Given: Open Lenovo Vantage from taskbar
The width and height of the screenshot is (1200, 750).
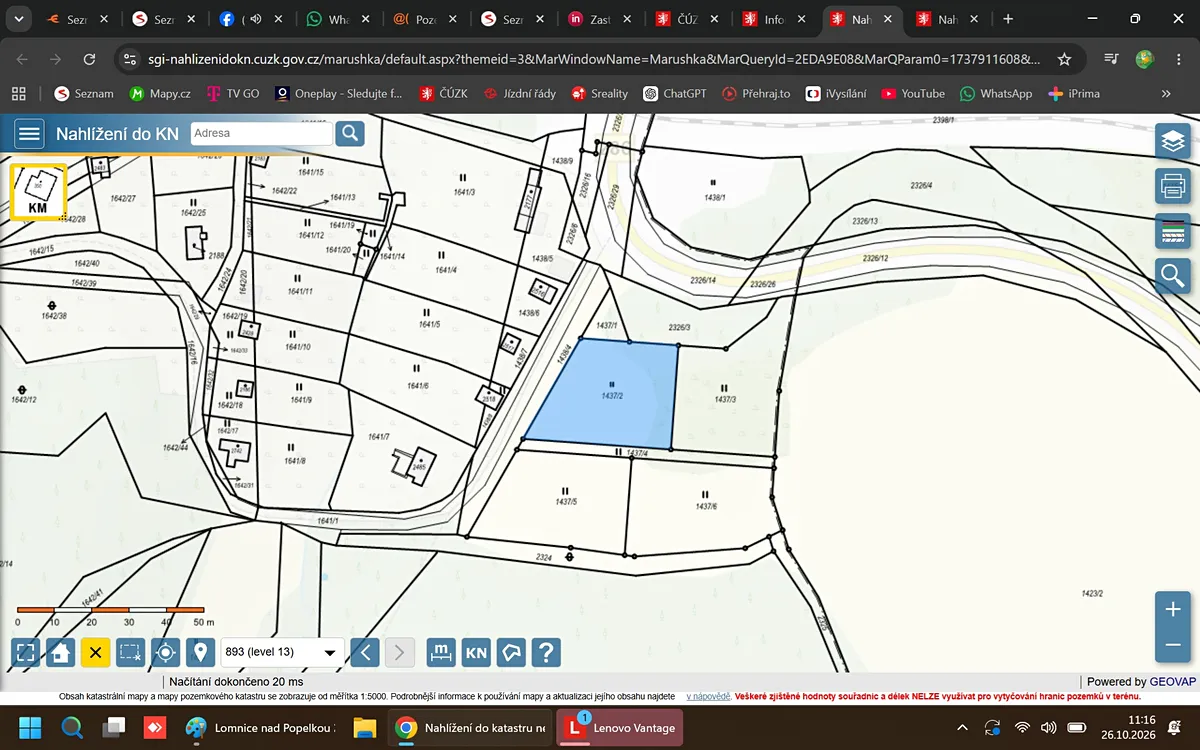Looking at the screenshot, I should (x=621, y=728).
